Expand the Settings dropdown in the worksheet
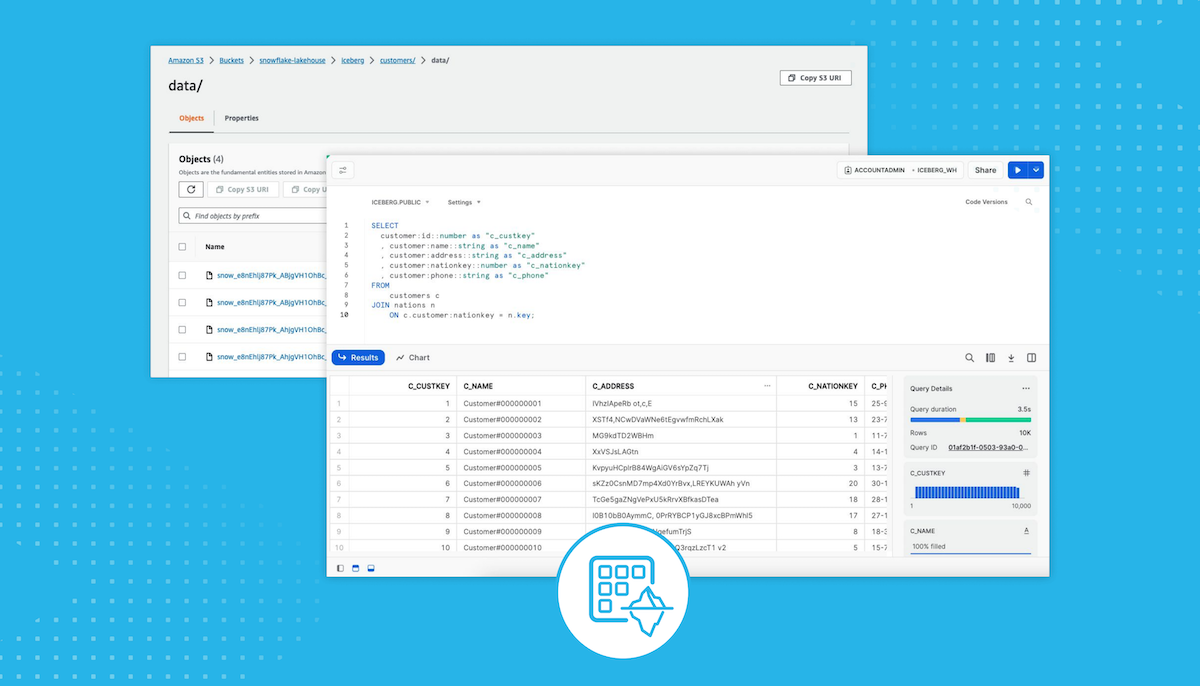The width and height of the screenshot is (1200, 686). tap(463, 202)
